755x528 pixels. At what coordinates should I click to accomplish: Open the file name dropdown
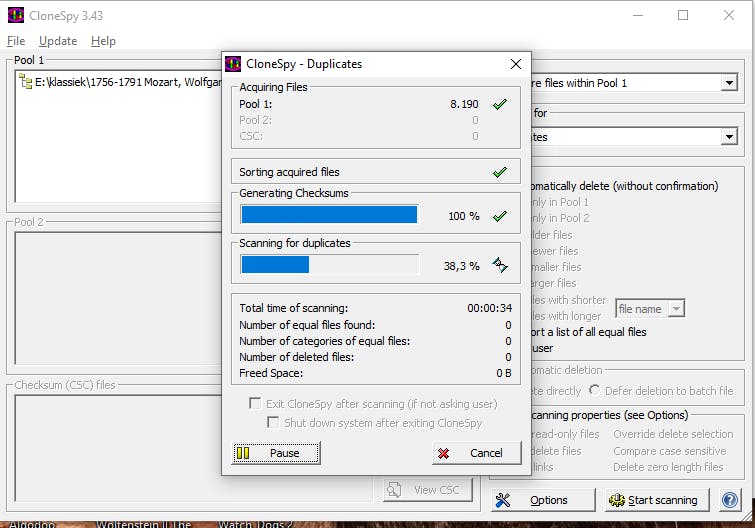coord(676,309)
